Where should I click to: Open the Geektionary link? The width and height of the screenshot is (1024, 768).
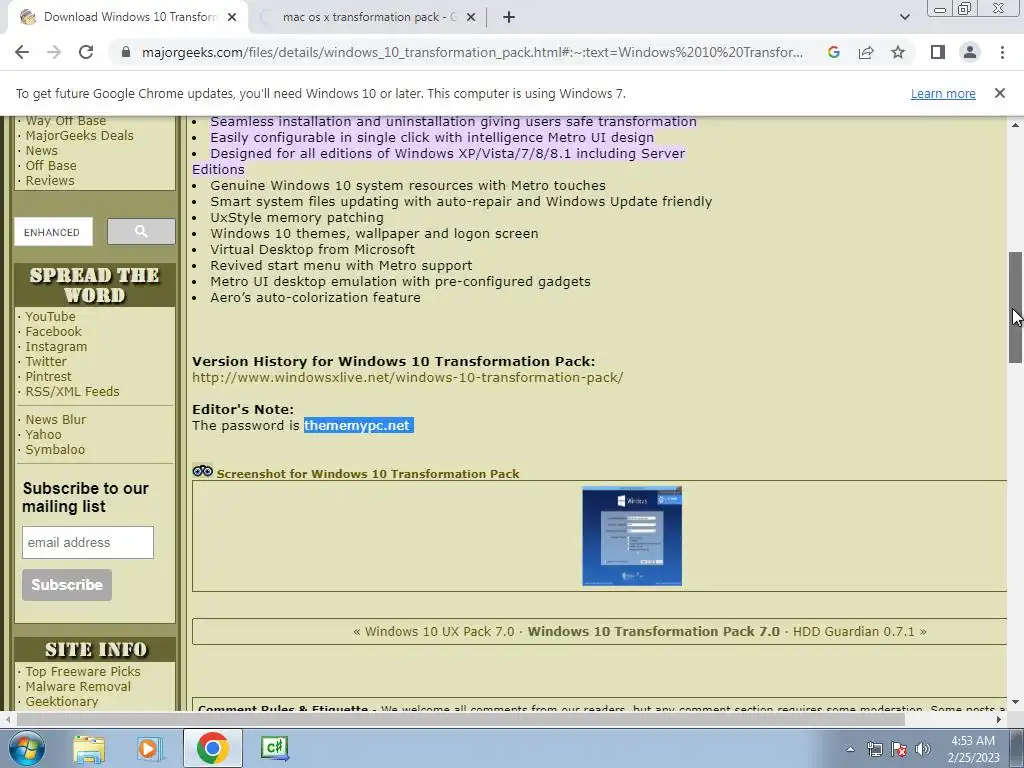point(61,701)
